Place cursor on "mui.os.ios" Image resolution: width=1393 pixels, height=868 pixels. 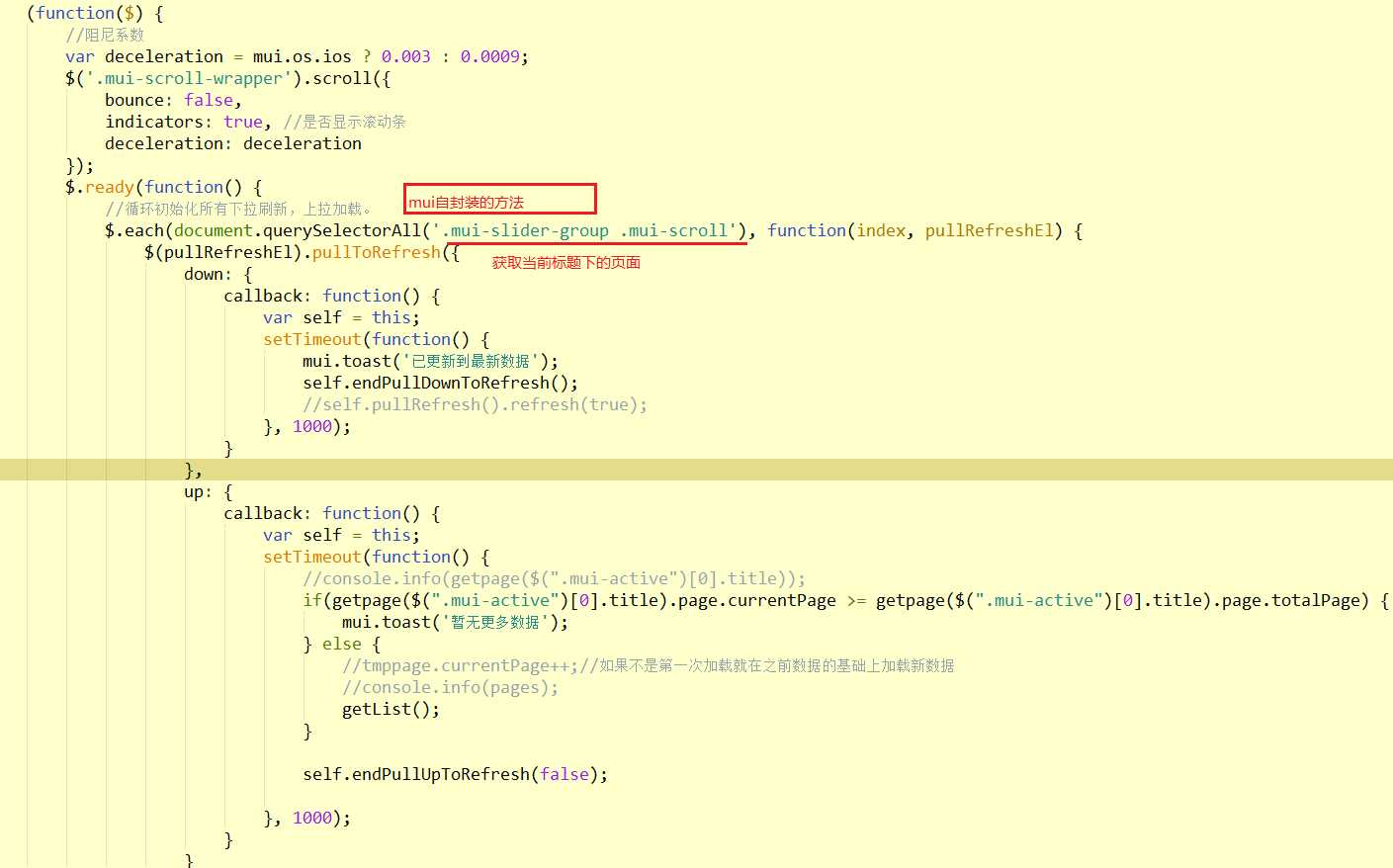tap(303, 56)
